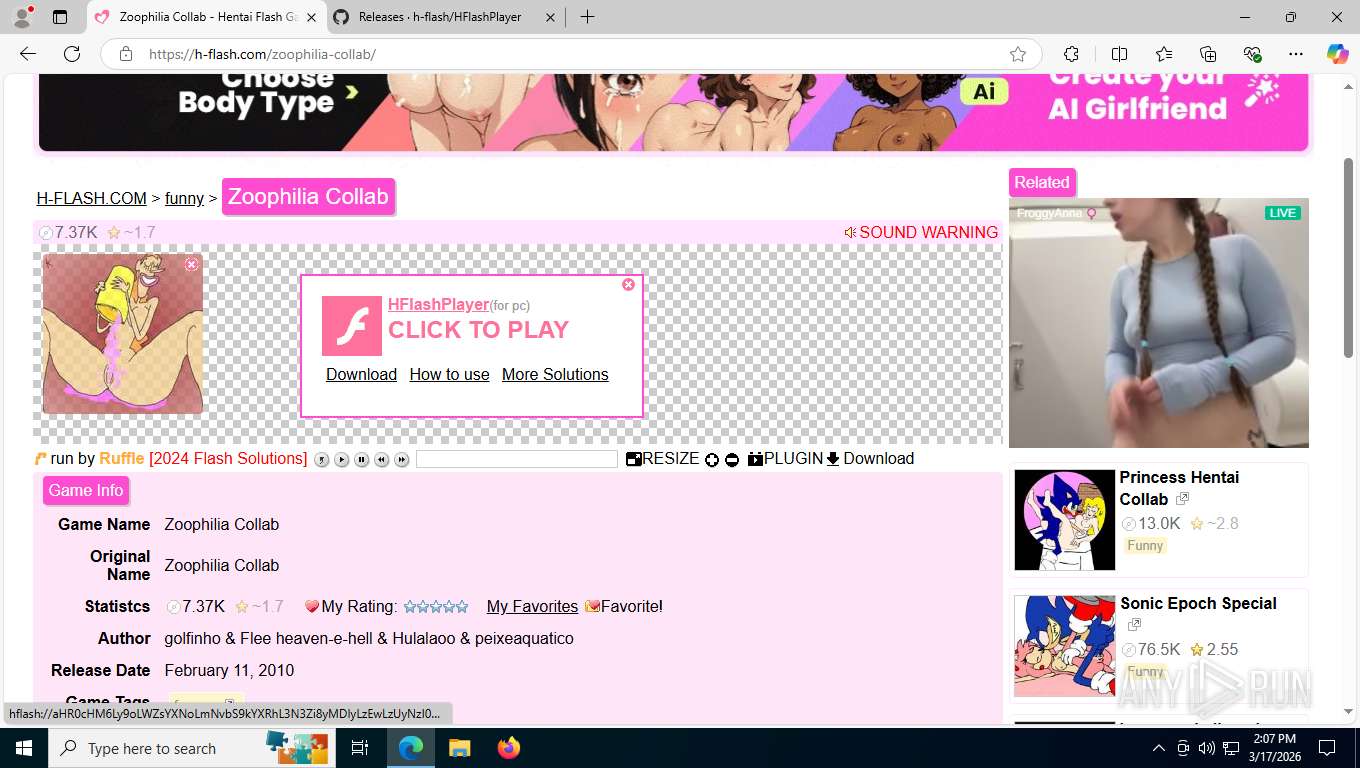This screenshot has height=768, width=1360.
Task: Click the Zoophilia Collab title badge
Action: pos(308,196)
